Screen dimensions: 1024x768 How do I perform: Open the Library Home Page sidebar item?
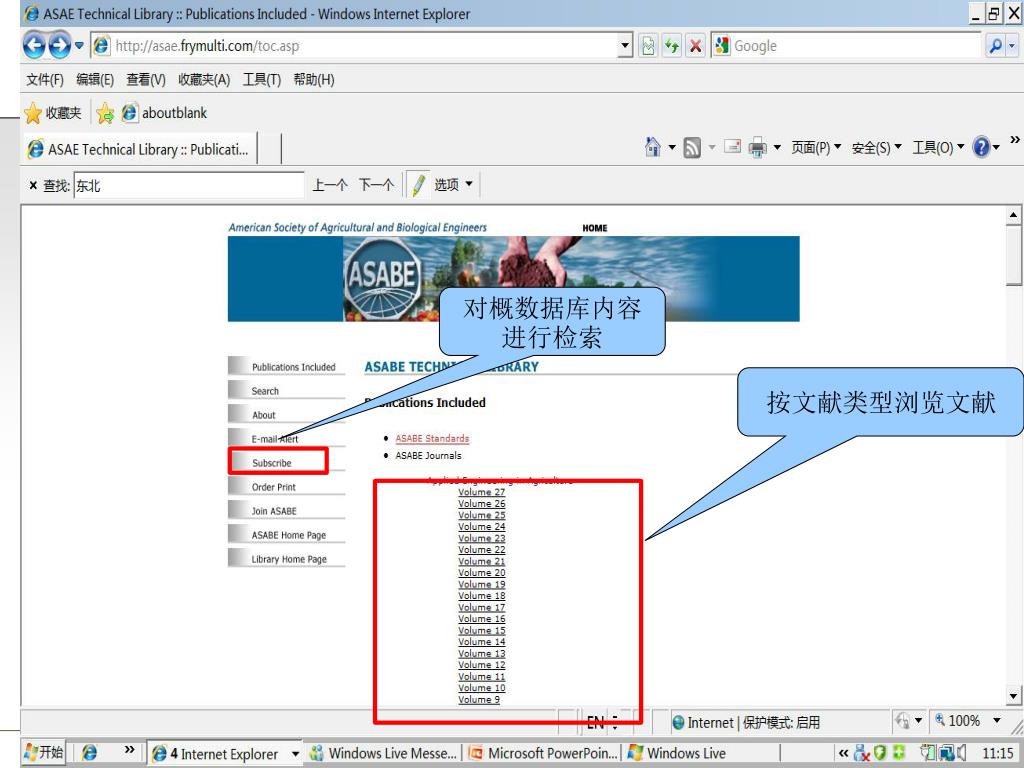[x=286, y=559]
